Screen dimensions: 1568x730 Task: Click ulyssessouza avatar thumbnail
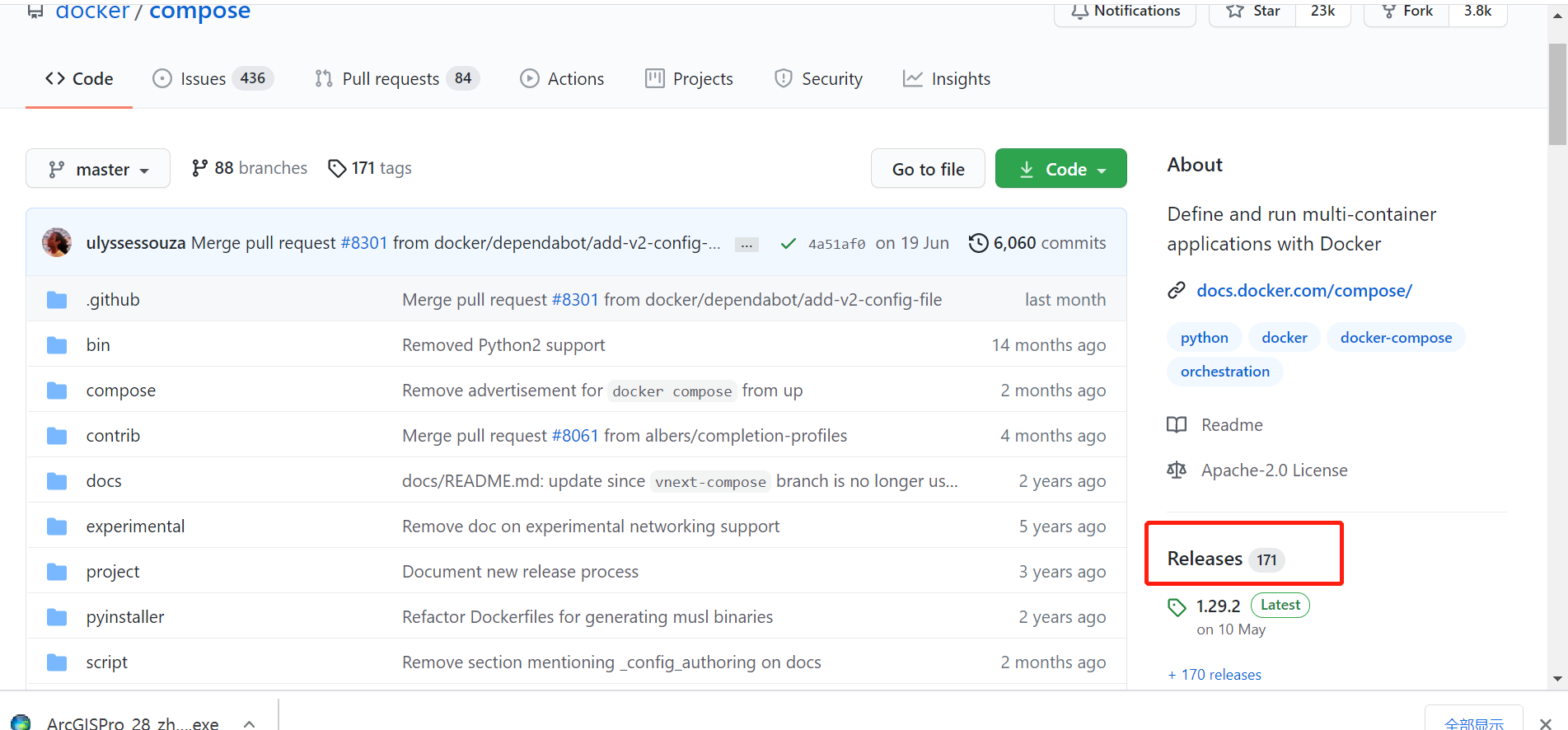[x=57, y=242]
